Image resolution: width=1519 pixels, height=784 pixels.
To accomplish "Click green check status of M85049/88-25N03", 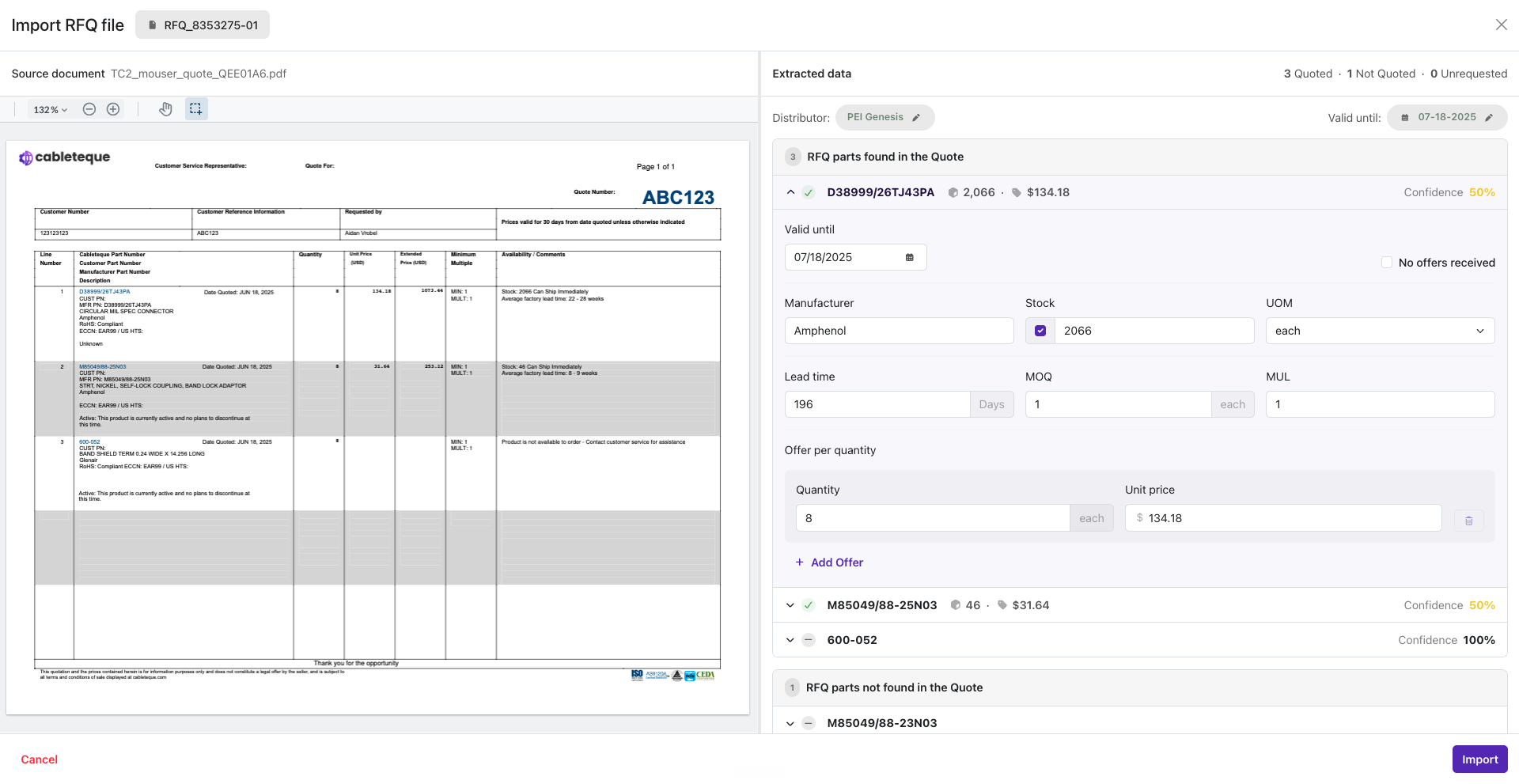I will click(x=809, y=605).
